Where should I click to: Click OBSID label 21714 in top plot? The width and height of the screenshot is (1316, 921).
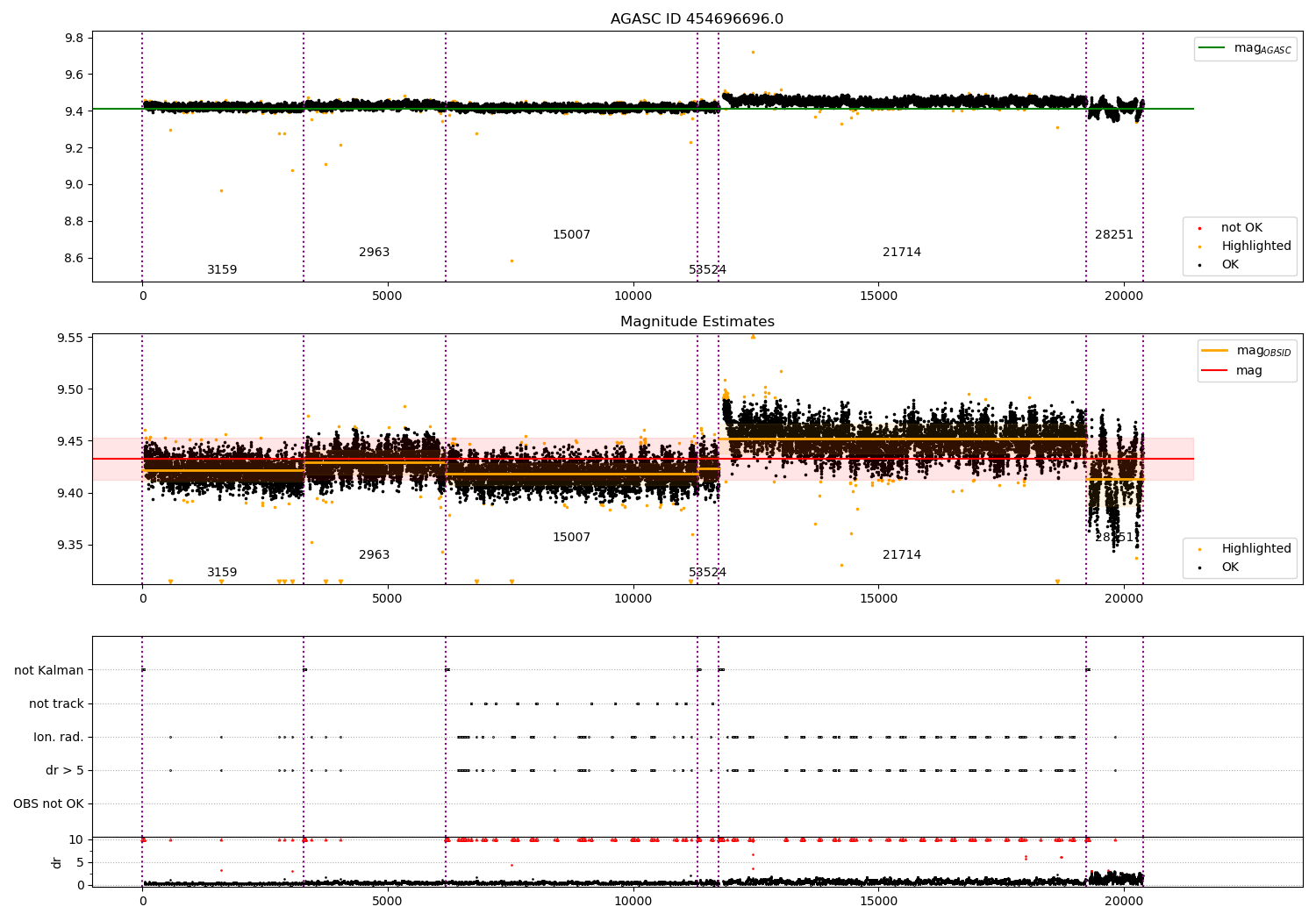pyautogui.click(x=902, y=253)
